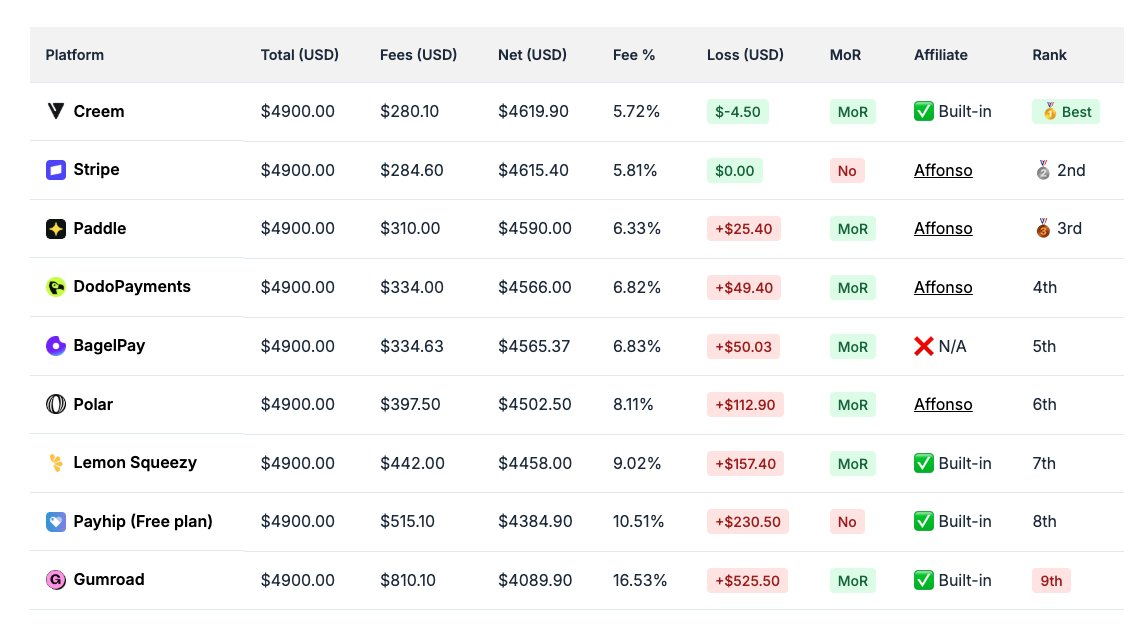Select the red 9th rank badge for Gumroad
Screen dimensions: 1139x627
point(1051,580)
